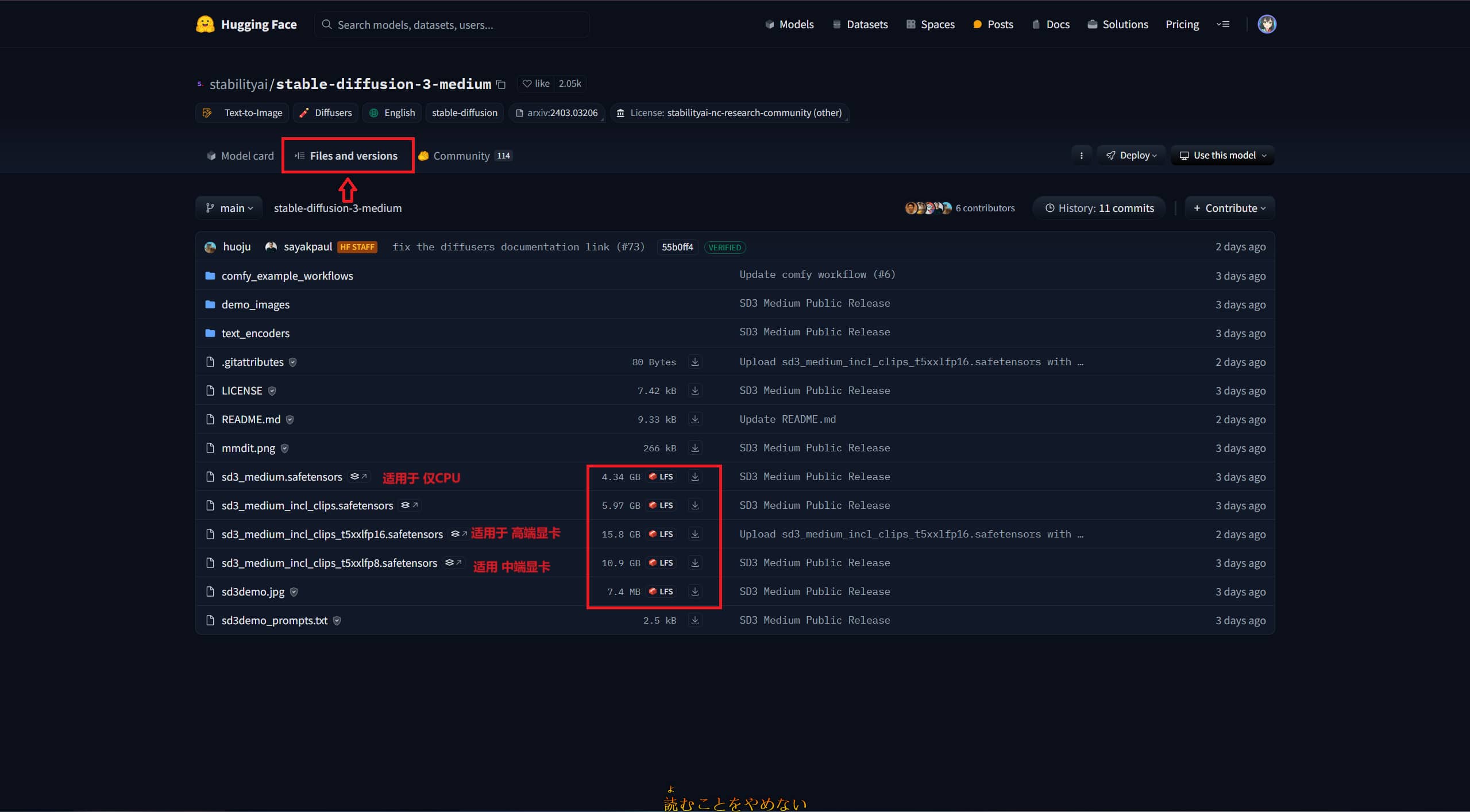Click the English language tag
Viewport: 1470px width, 812px height.
(392, 113)
